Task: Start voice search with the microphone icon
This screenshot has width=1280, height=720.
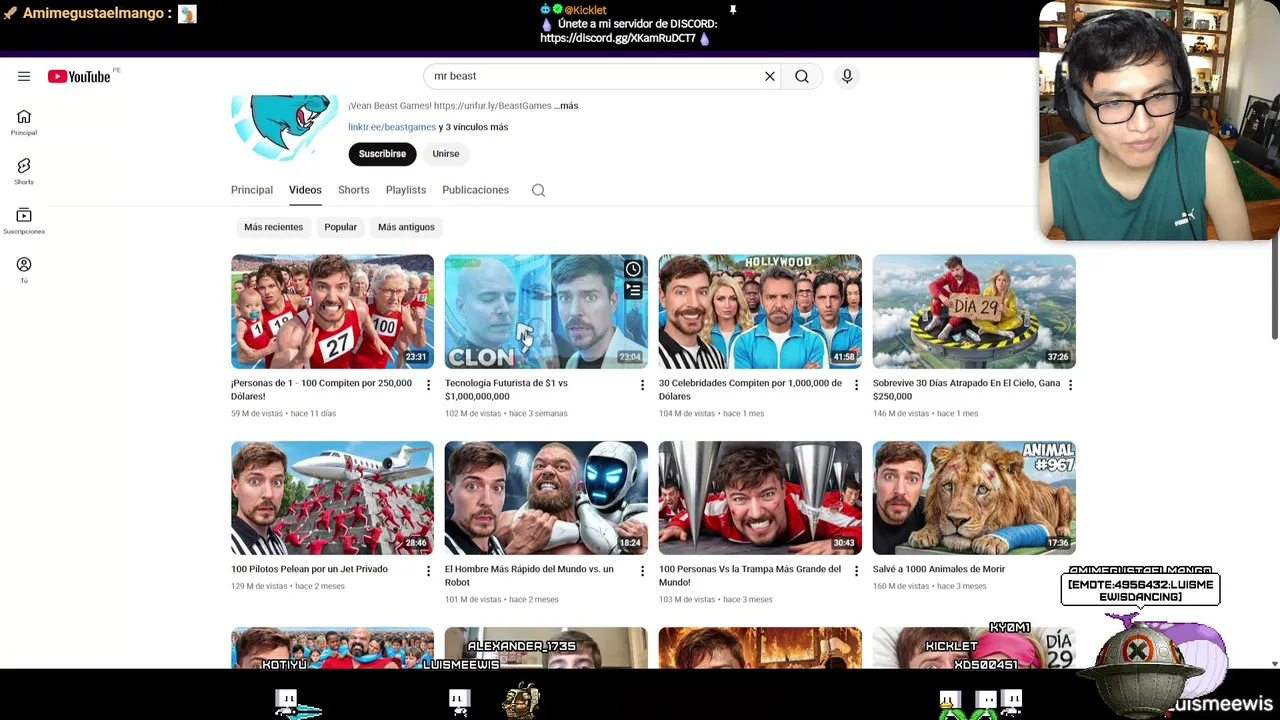Action: coord(847,76)
